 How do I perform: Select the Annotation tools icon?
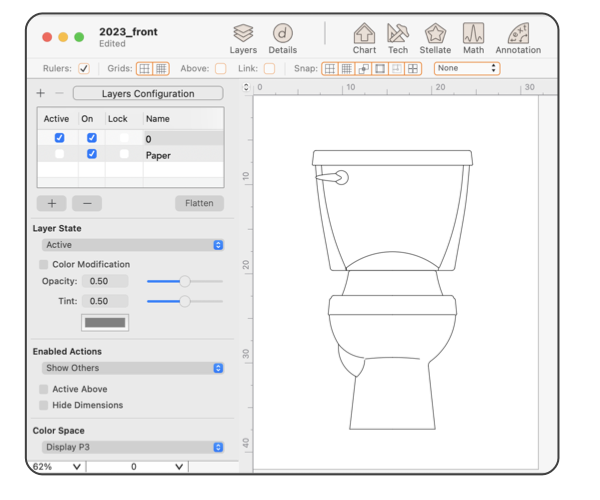(x=518, y=38)
